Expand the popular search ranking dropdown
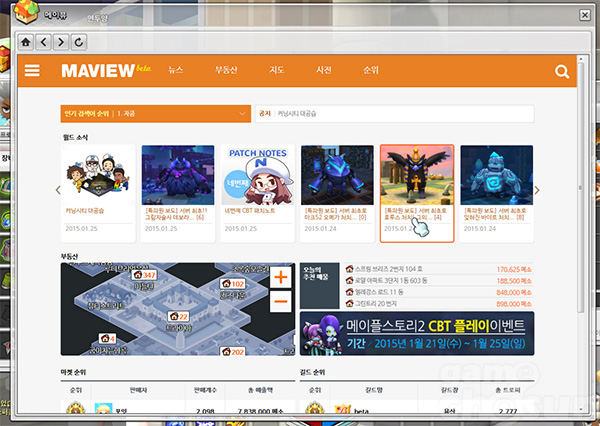600x426 pixels. (x=244, y=115)
